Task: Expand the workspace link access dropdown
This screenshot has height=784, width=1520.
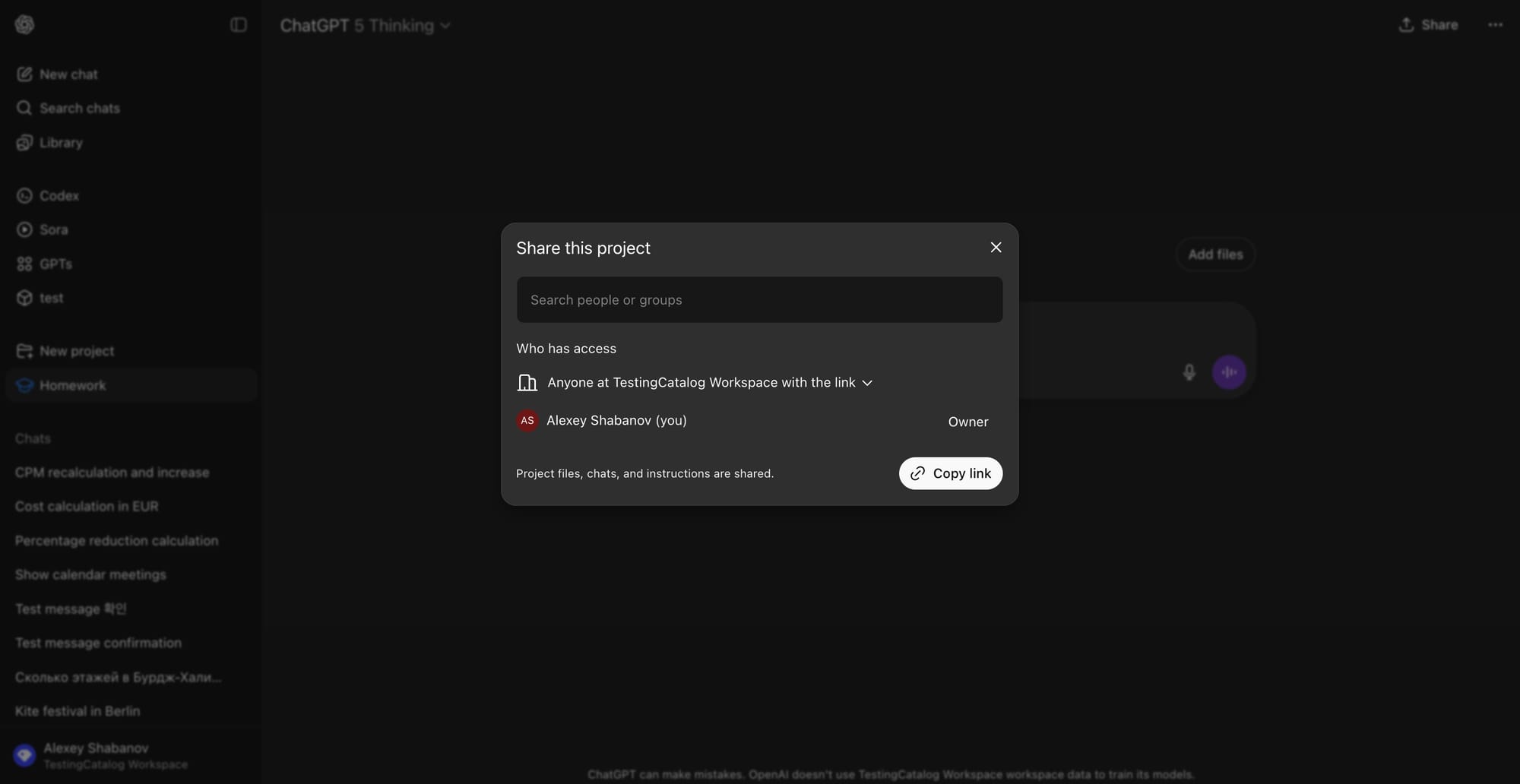Action: point(867,383)
